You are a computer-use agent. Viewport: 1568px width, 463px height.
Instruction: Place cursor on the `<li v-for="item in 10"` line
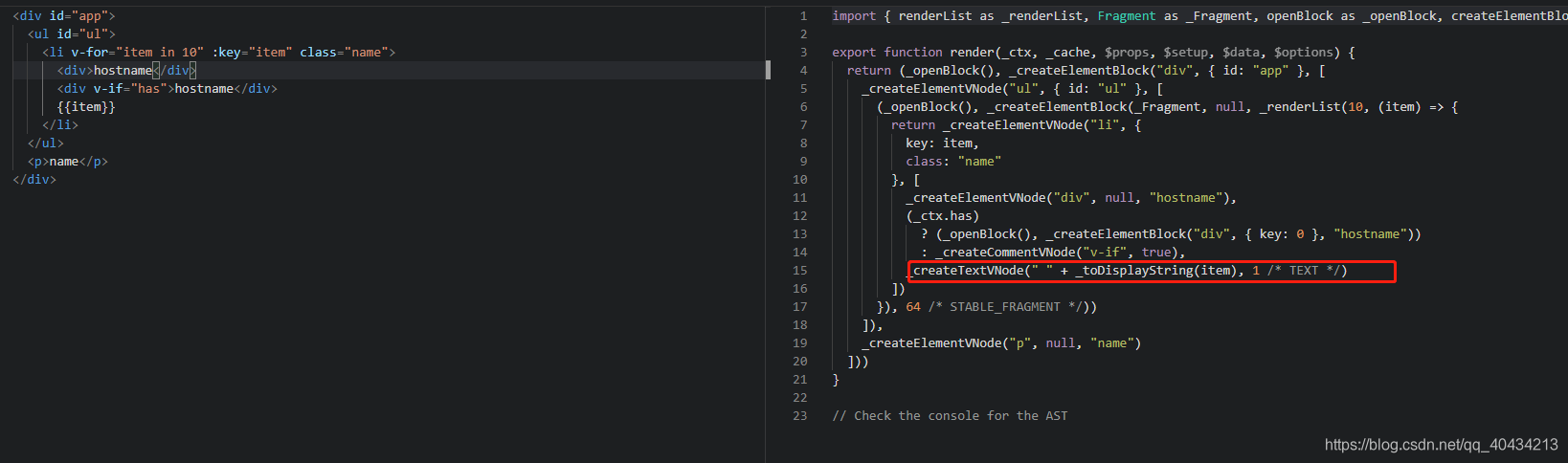[218, 52]
